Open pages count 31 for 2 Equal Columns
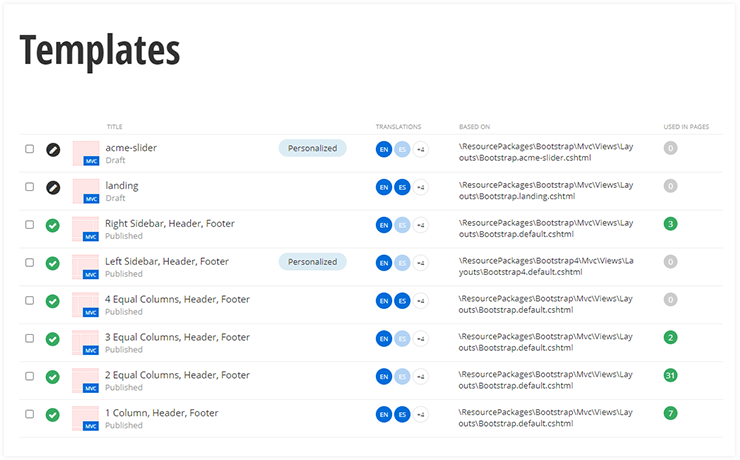The width and height of the screenshot is (740, 460). [670, 376]
